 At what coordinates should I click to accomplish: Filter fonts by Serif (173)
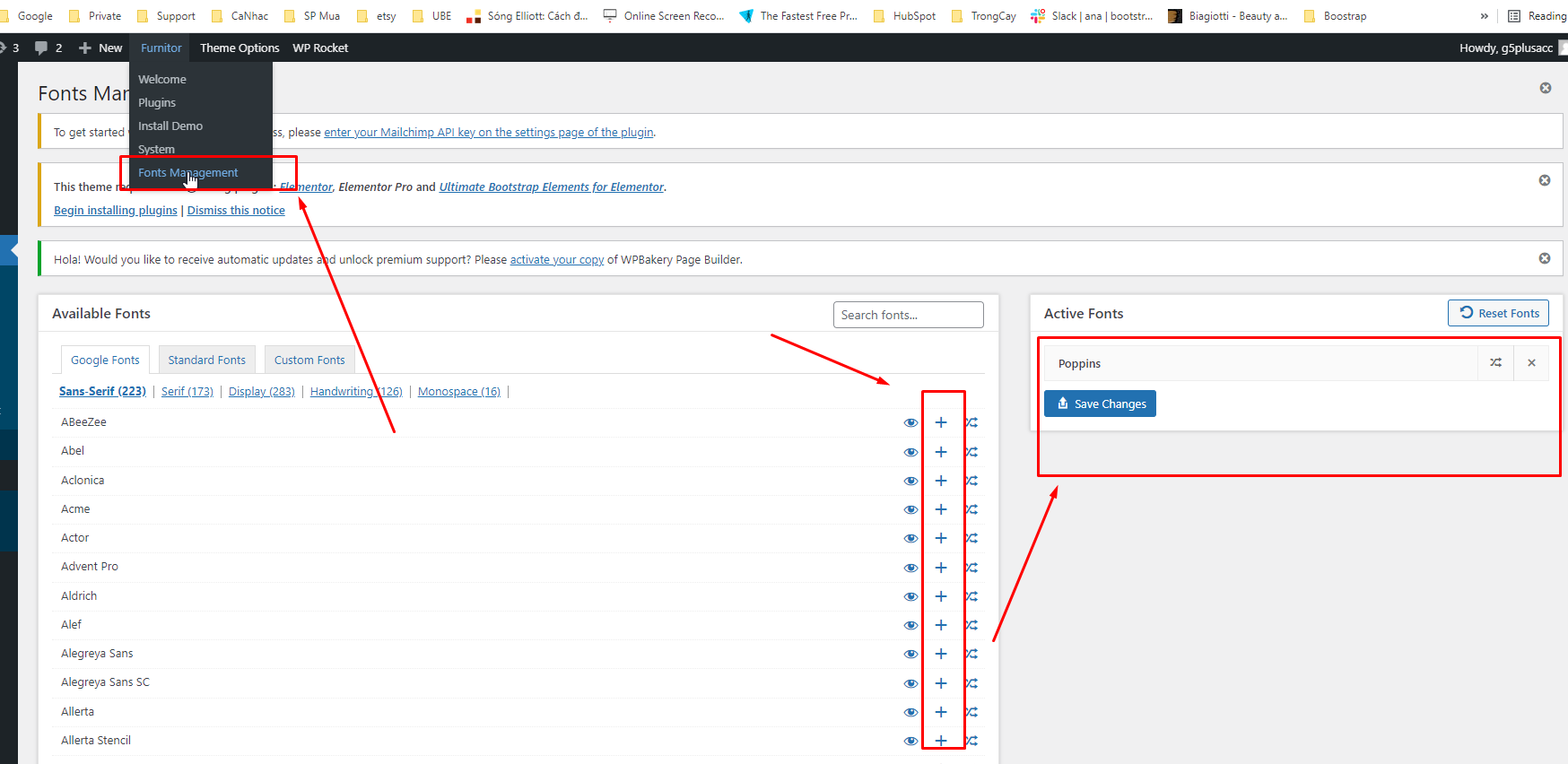(x=187, y=391)
